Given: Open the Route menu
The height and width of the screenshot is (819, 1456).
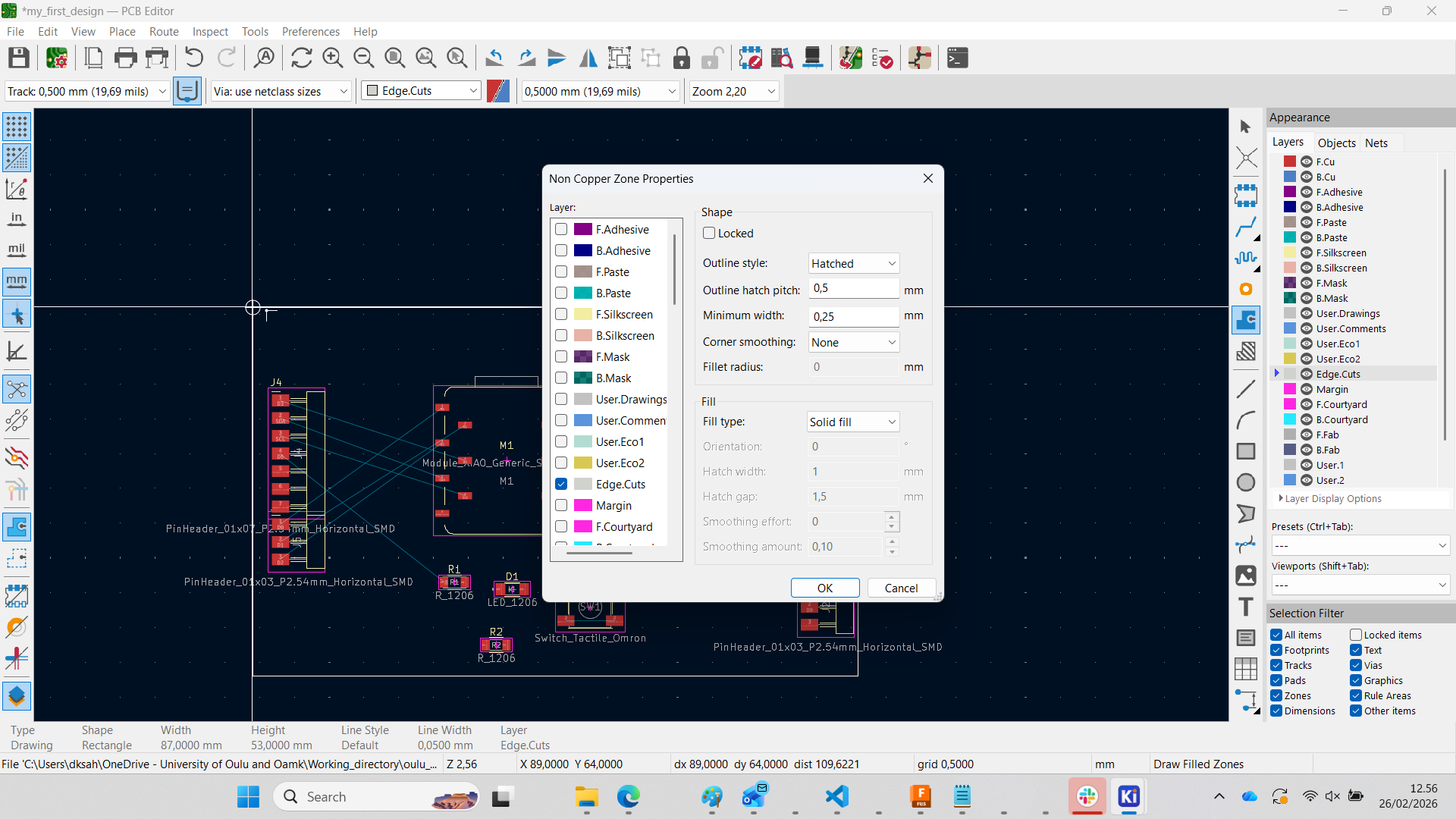Looking at the screenshot, I should click(164, 31).
